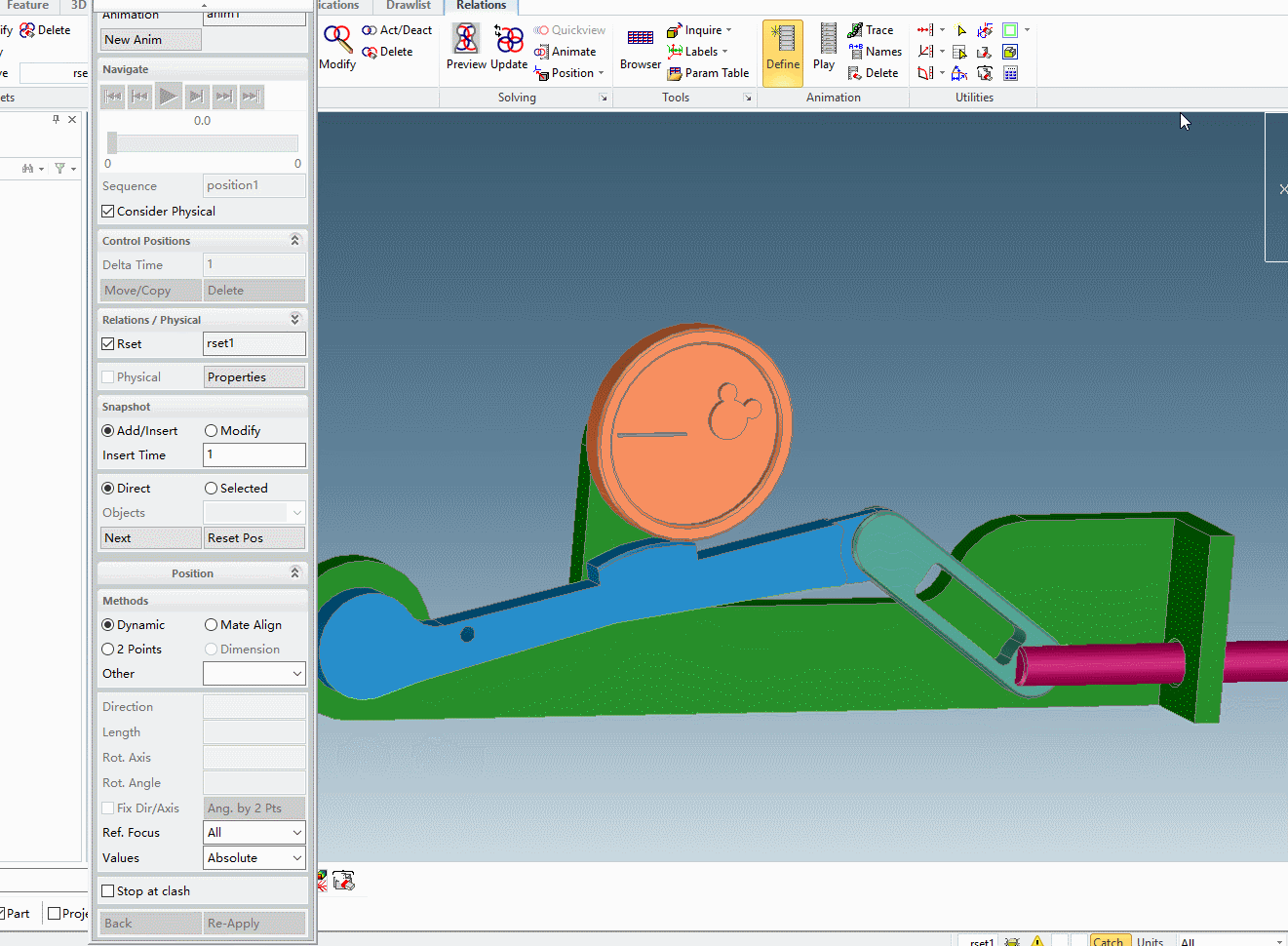
Task: Click the filter funnel icon
Action: pyautogui.click(x=60, y=168)
